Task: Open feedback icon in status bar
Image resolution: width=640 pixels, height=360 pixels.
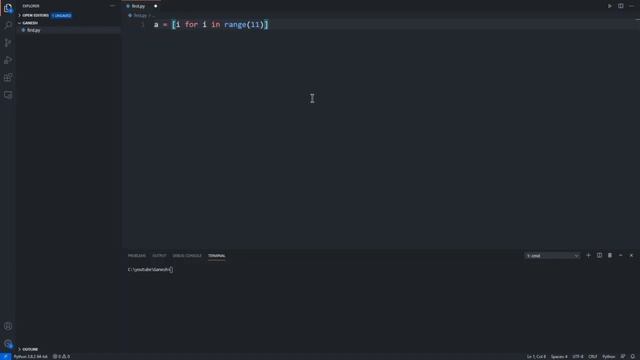Action: (623, 357)
